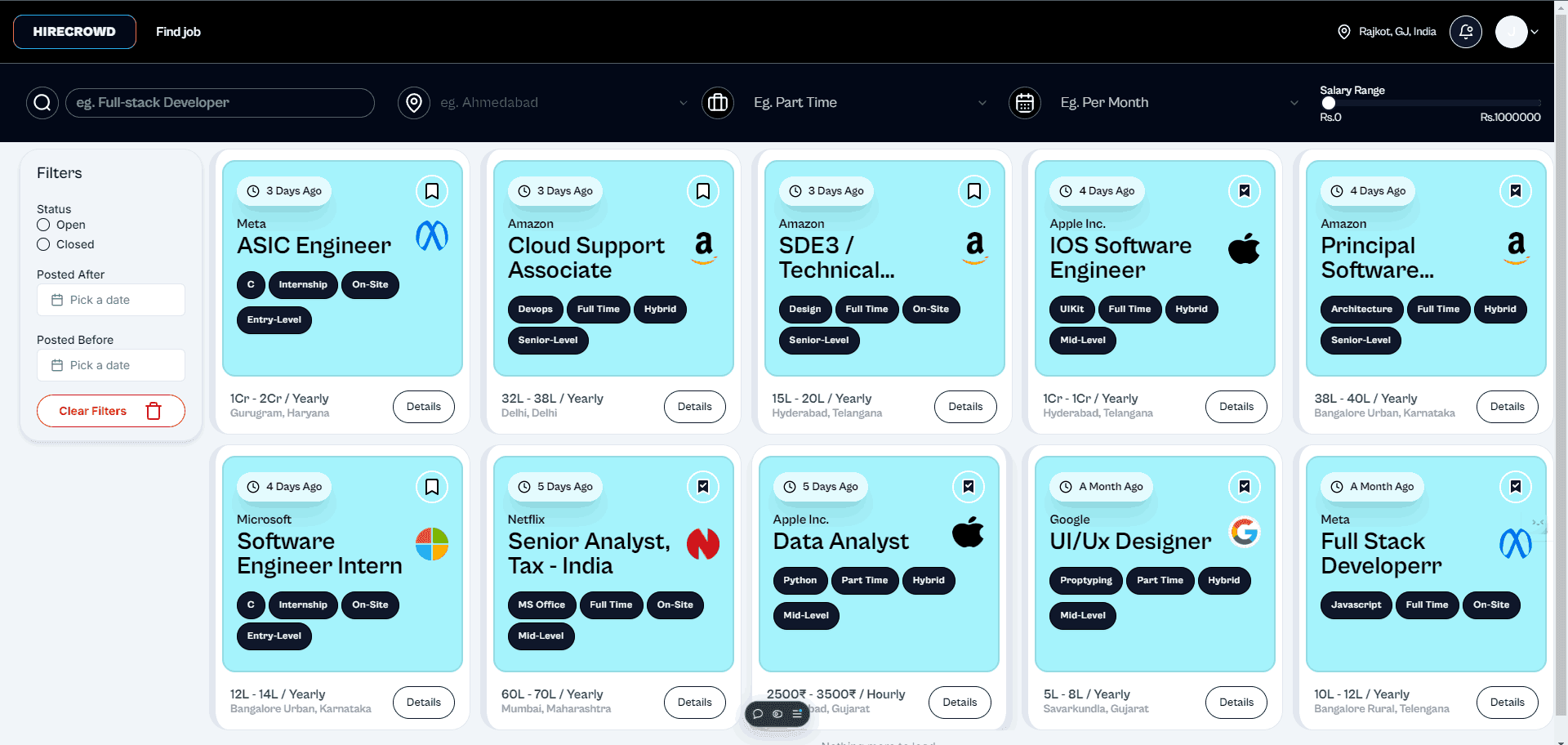Toggle bookmark on Senior Analyst, Tax card
1568x745 pixels.
(x=703, y=487)
